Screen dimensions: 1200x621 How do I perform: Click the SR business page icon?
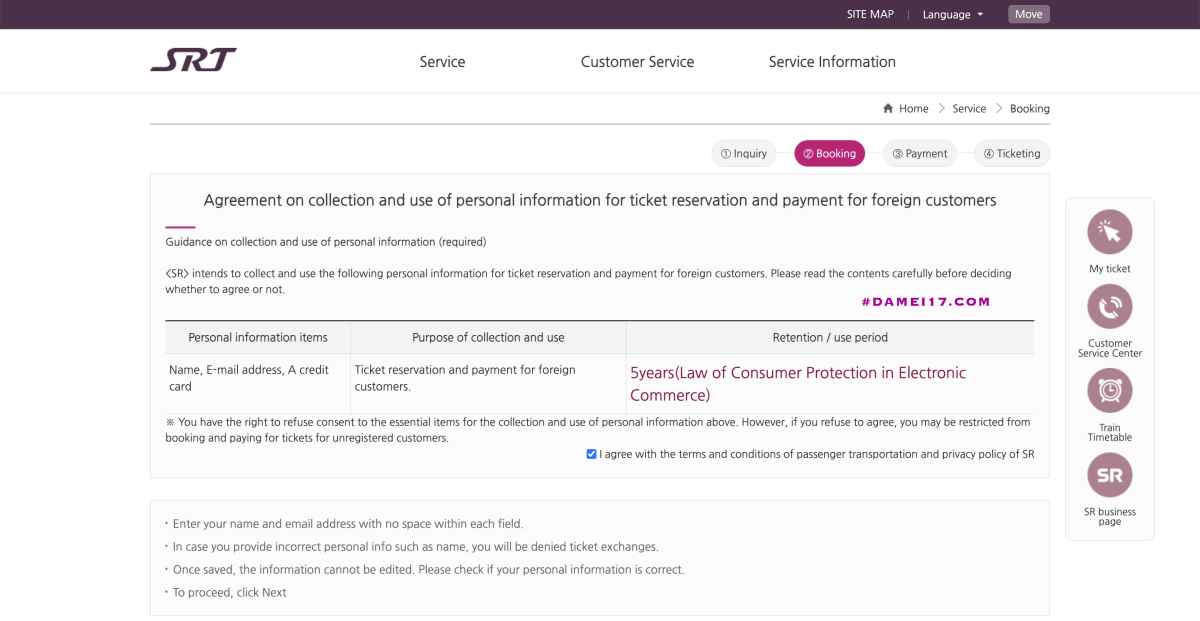tap(1109, 476)
